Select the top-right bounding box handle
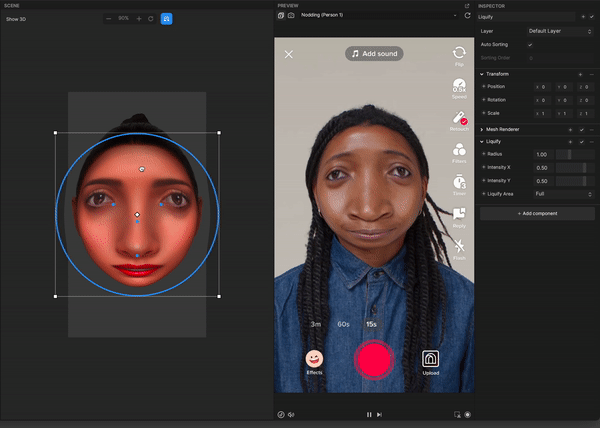 tap(219, 133)
